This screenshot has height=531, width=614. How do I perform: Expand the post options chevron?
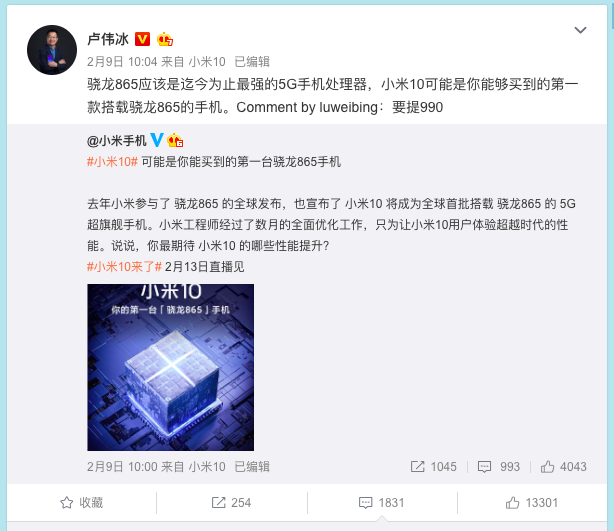[580, 30]
